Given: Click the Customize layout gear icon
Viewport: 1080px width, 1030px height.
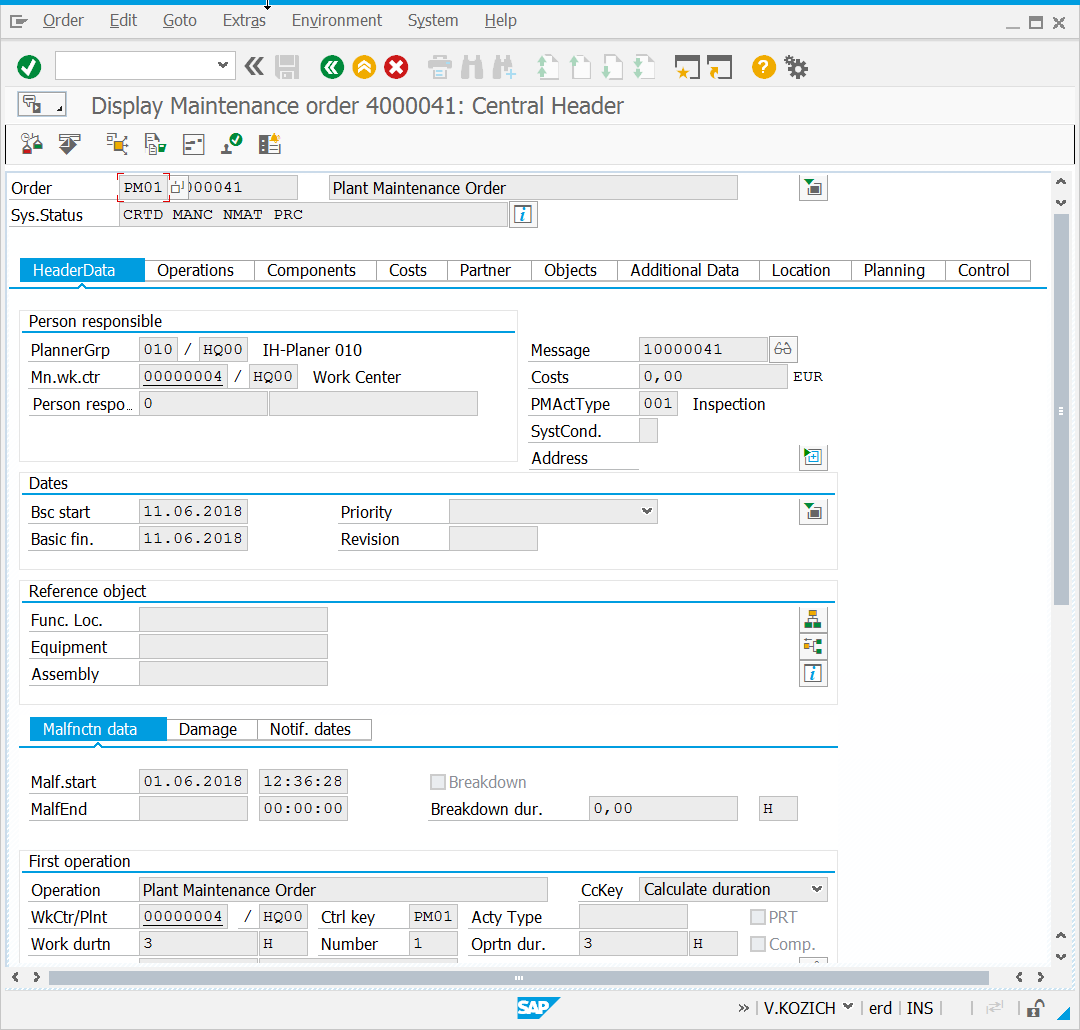Looking at the screenshot, I should (796, 67).
